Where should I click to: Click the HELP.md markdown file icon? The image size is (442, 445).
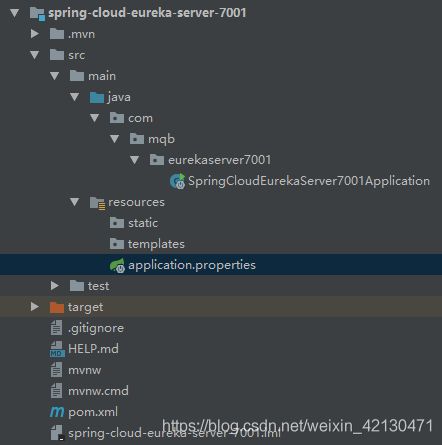point(57,349)
